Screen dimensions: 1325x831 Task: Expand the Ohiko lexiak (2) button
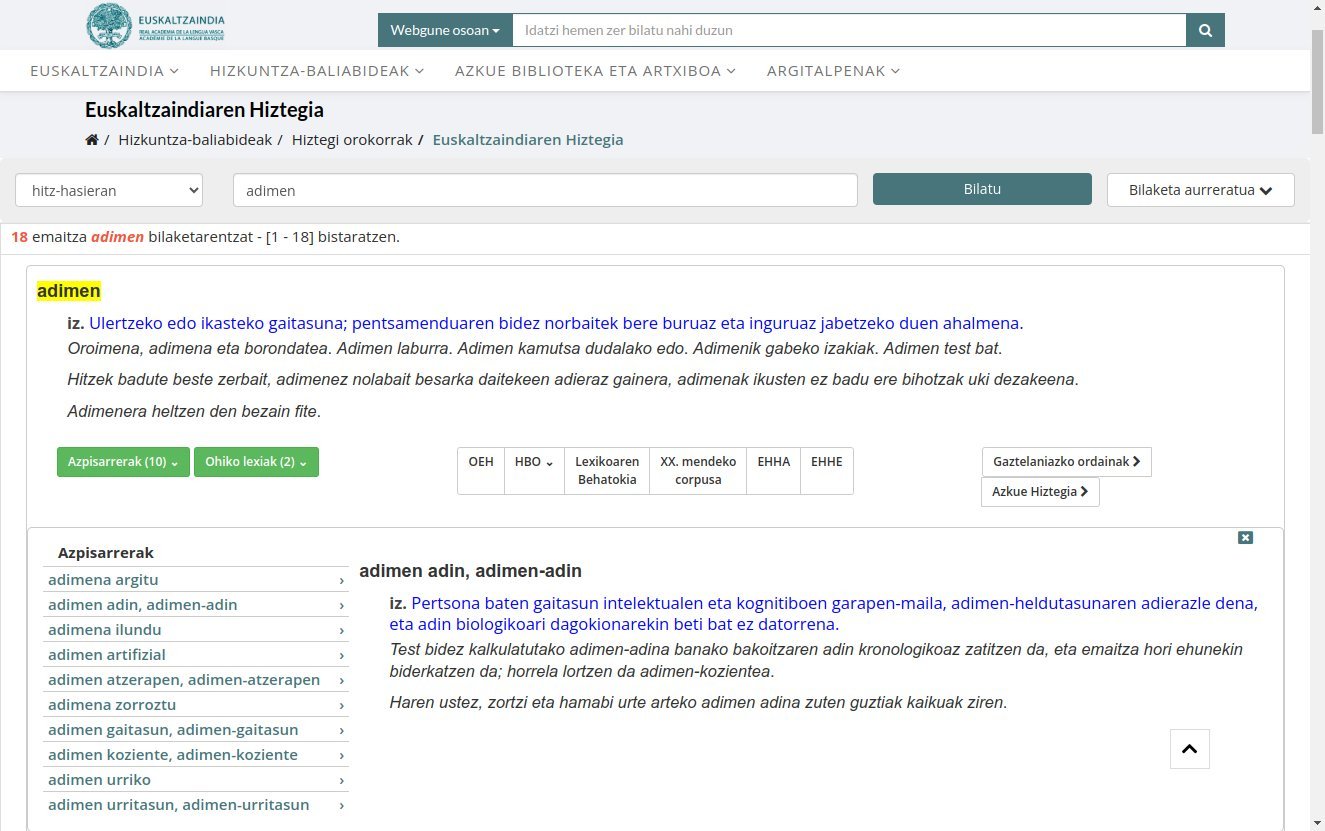coord(256,462)
